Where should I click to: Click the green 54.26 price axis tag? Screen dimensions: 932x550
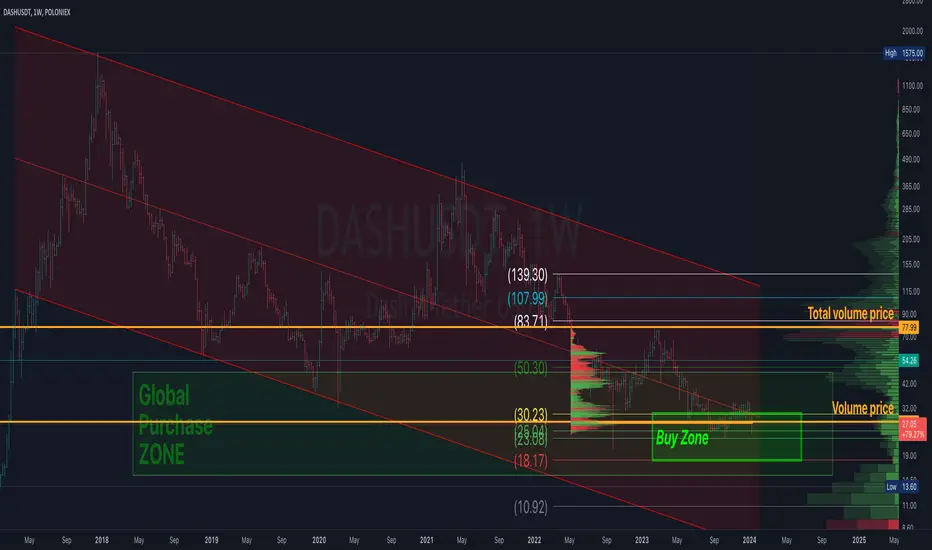(909, 360)
